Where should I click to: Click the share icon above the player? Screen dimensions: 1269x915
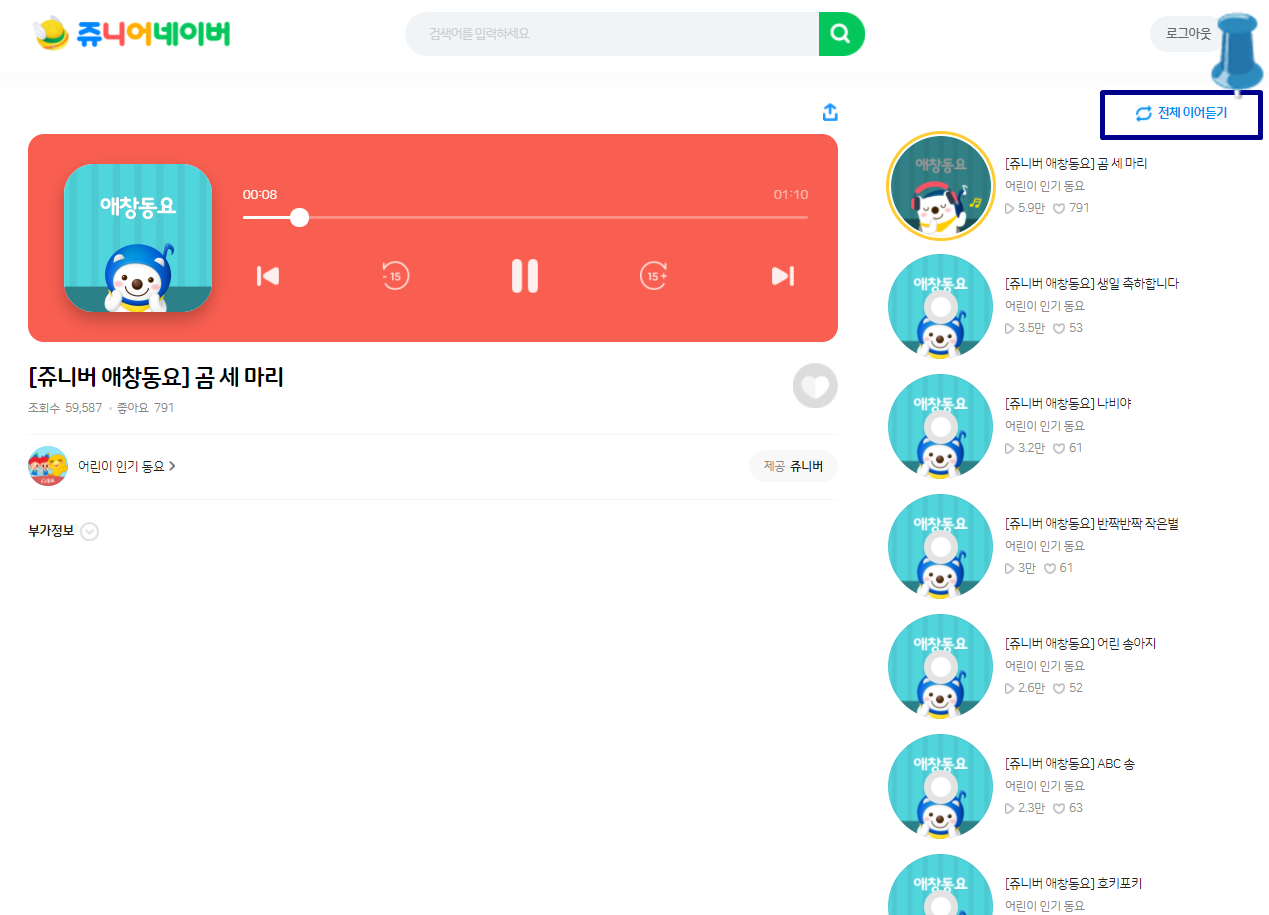pyautogui.click(x=829, y=112)
